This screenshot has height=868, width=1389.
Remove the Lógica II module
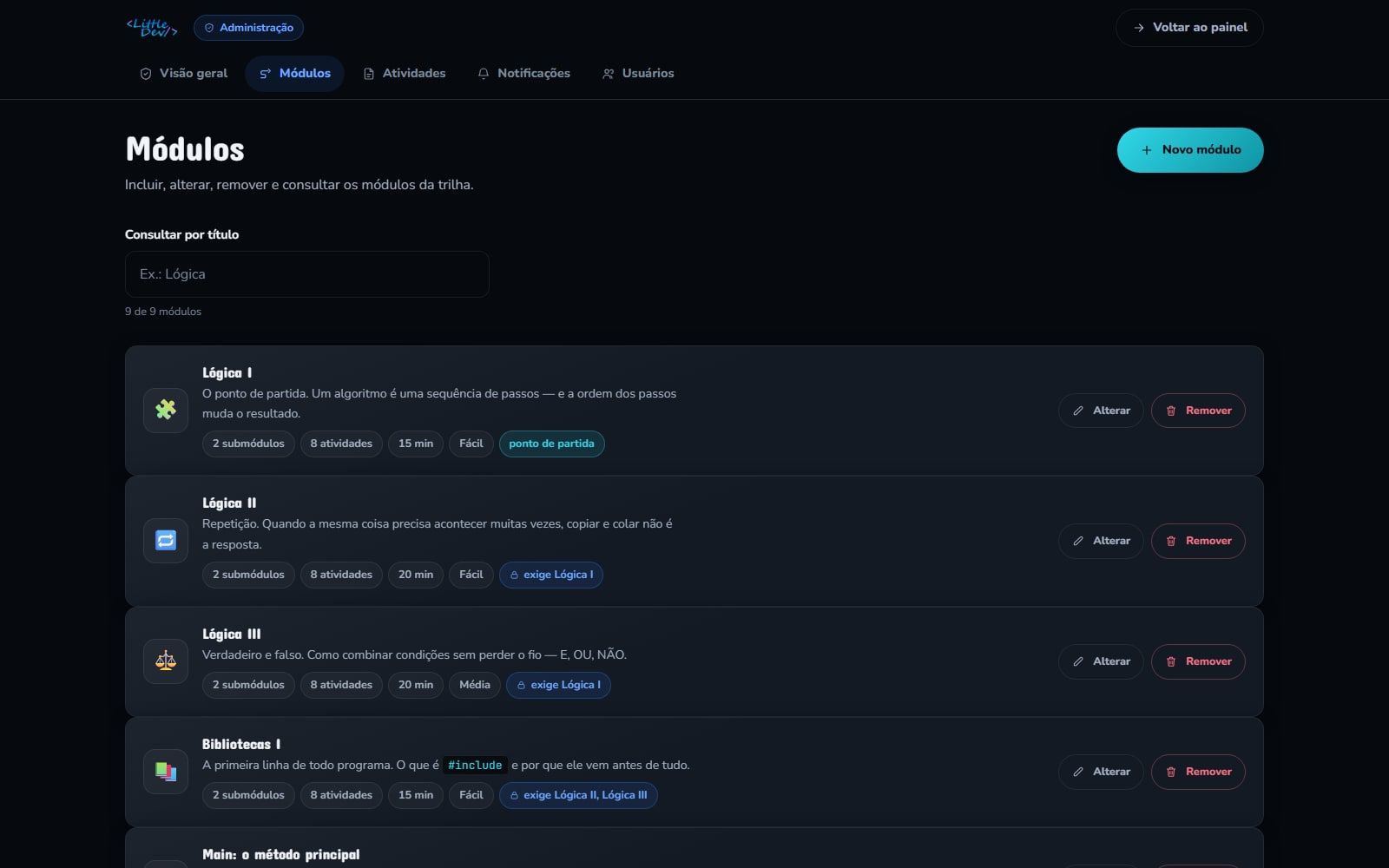1198,541
